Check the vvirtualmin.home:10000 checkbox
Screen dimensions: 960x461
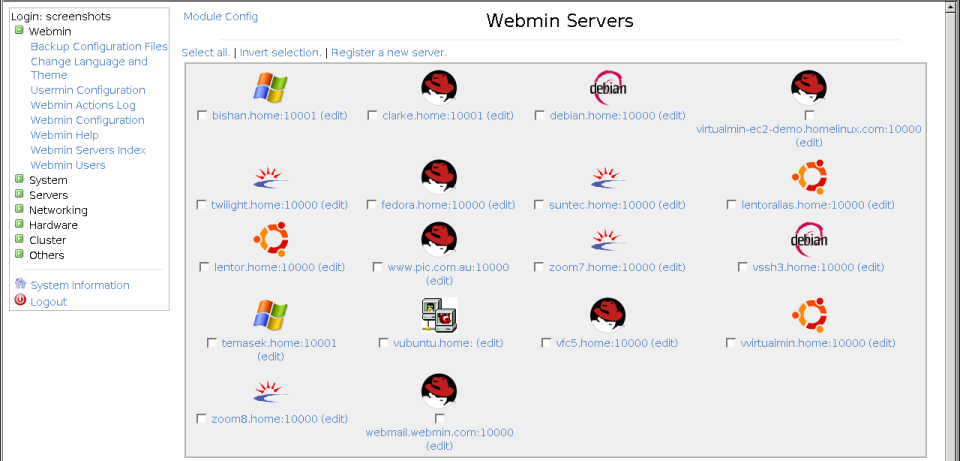(730, 342)
